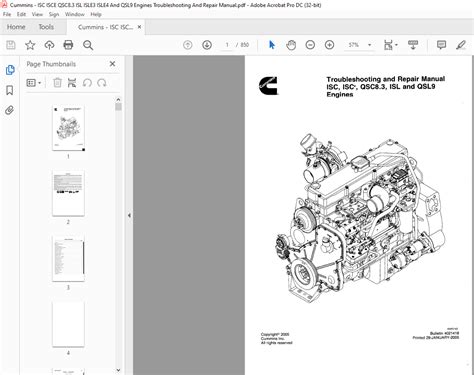Select the Cummins - ISC document tab
This screenshot has height=375, width=474.
point(105,27)
